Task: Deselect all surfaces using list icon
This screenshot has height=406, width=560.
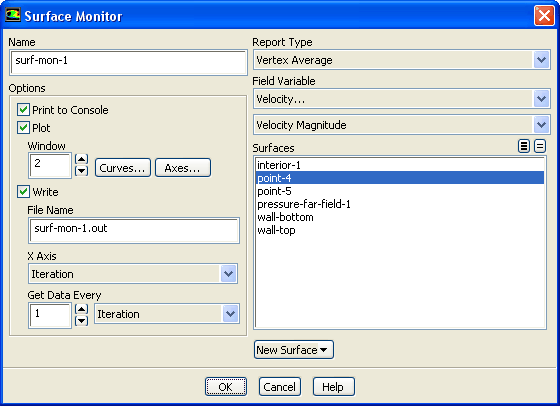Action: coord(540,146)
